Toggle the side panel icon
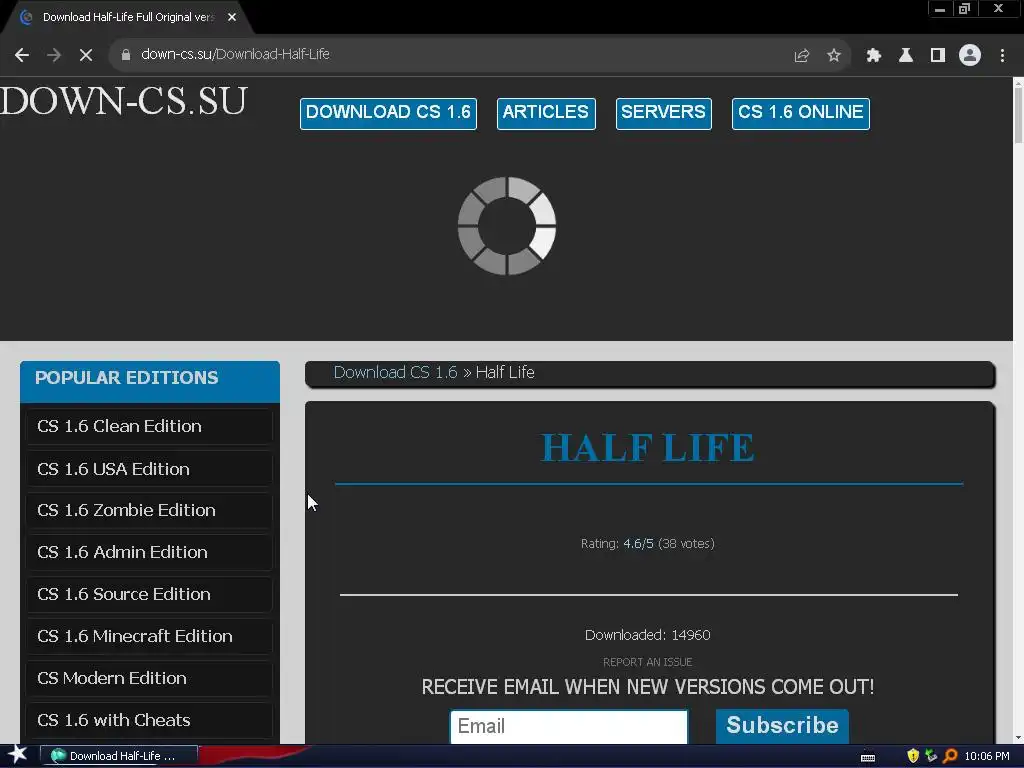This screenshot has width=1024, height=768. click(938, 56)
